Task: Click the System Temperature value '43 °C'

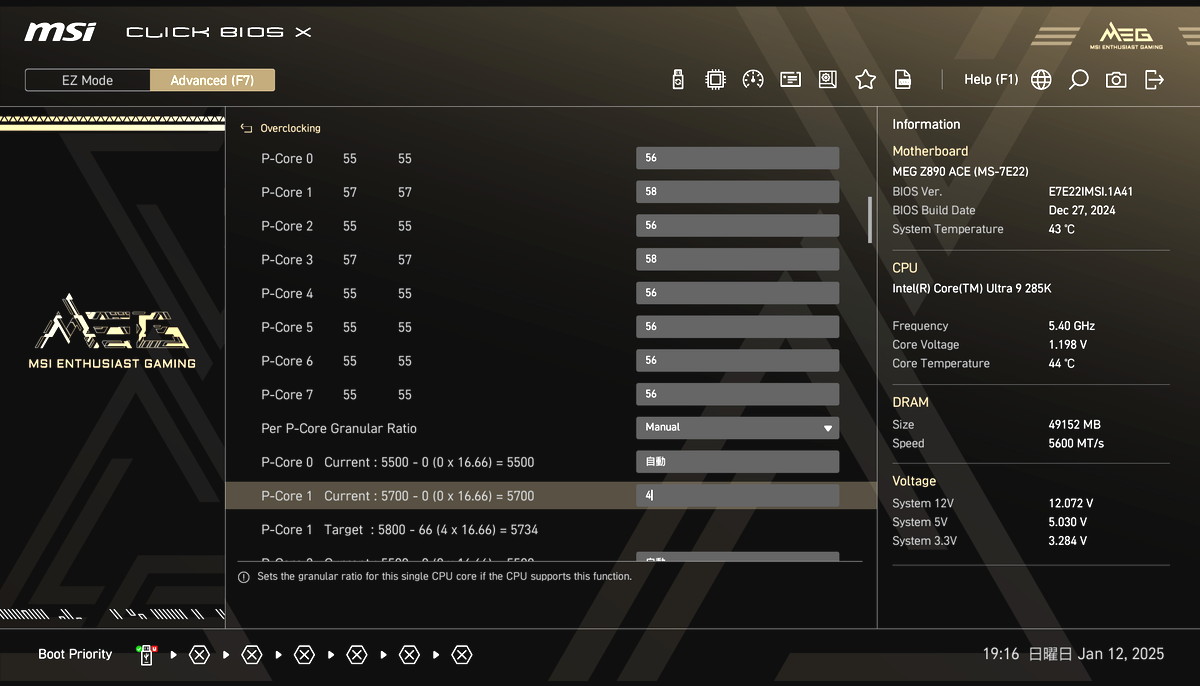Action: [x=1062, y=230]
